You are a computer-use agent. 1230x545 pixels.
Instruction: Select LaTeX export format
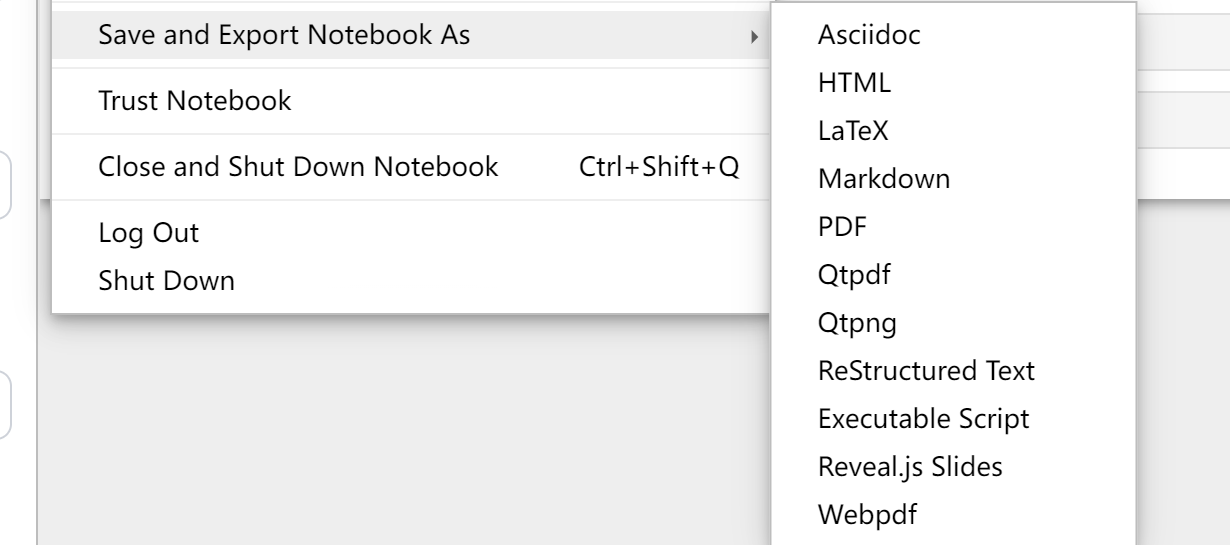pyautogui.click(x=853, y=131)
